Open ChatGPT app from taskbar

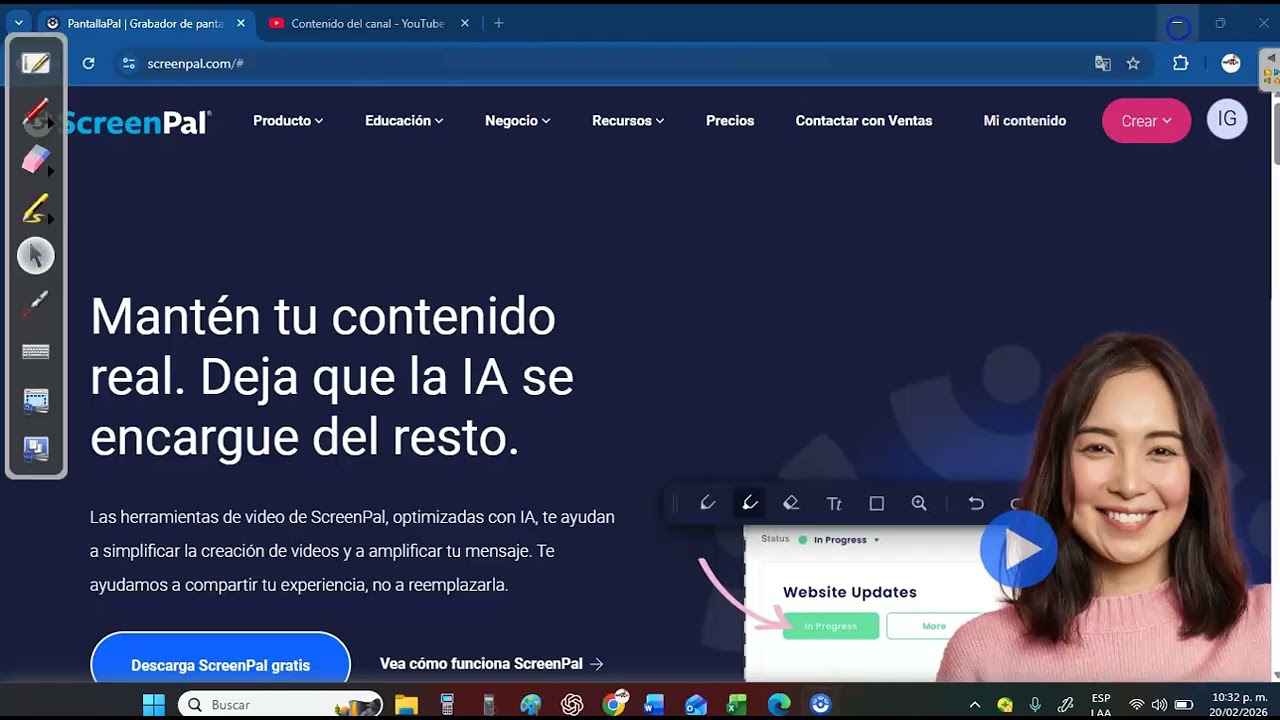[572, 705]
